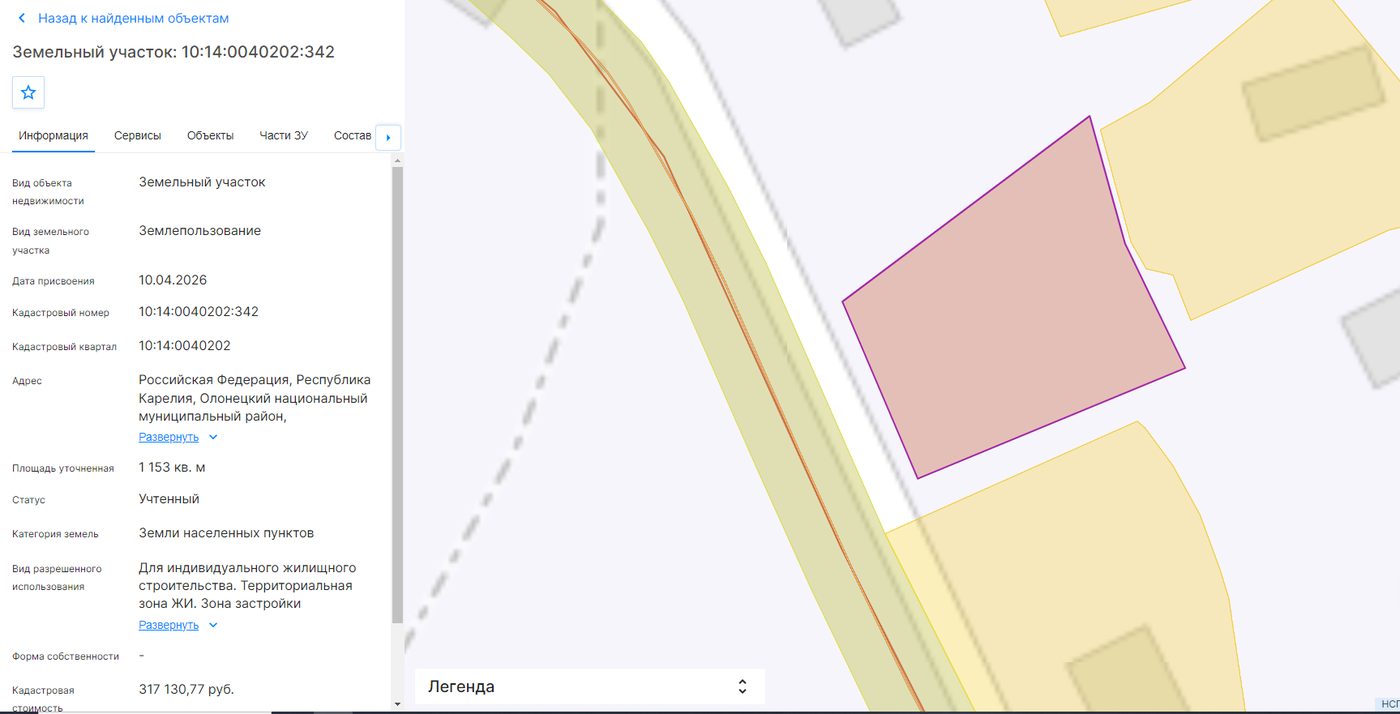Click the info panel vertical scrollbar thumb
The image size is (1400, 714).
398,395
